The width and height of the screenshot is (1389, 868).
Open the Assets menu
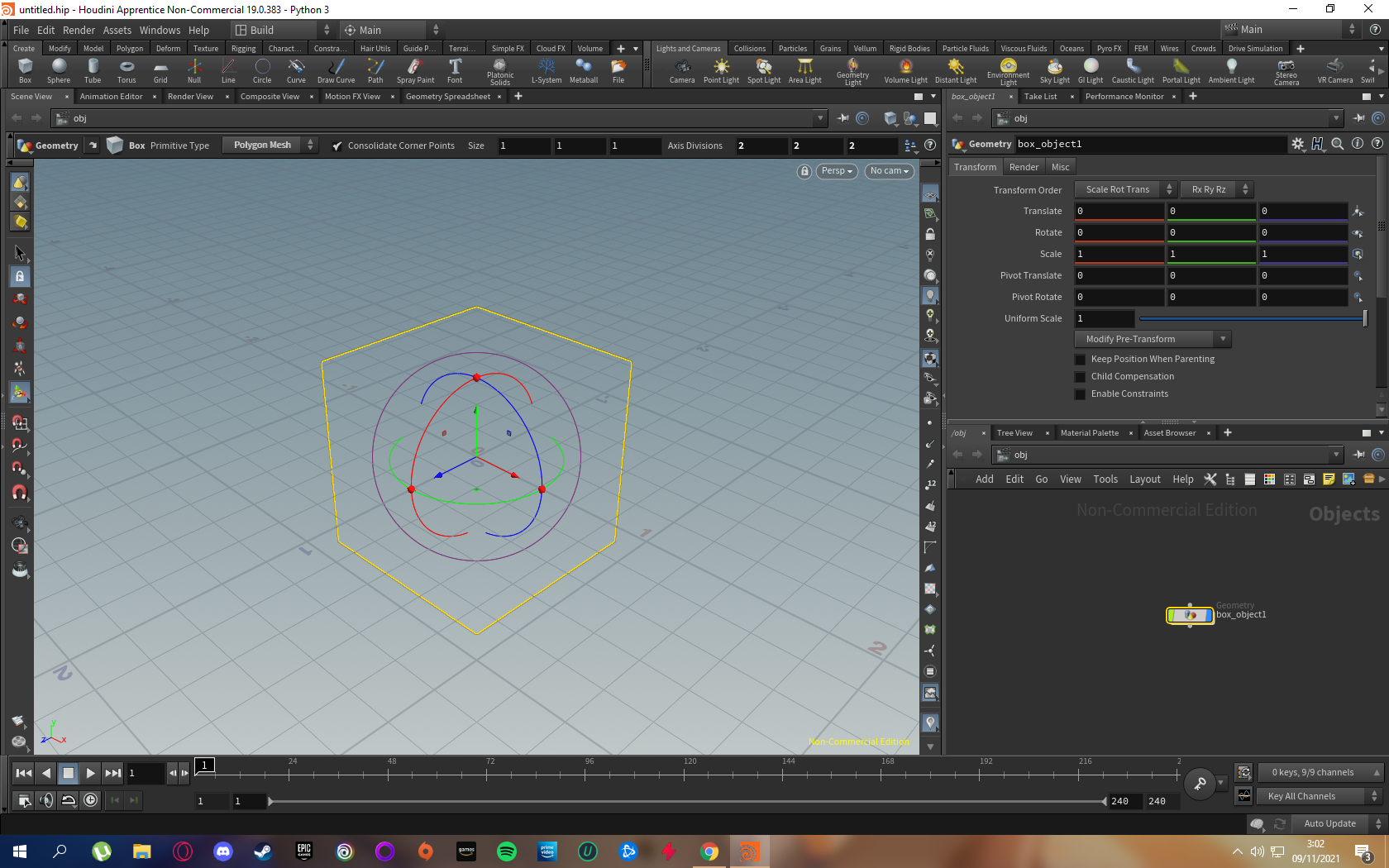tap(117, 31)
